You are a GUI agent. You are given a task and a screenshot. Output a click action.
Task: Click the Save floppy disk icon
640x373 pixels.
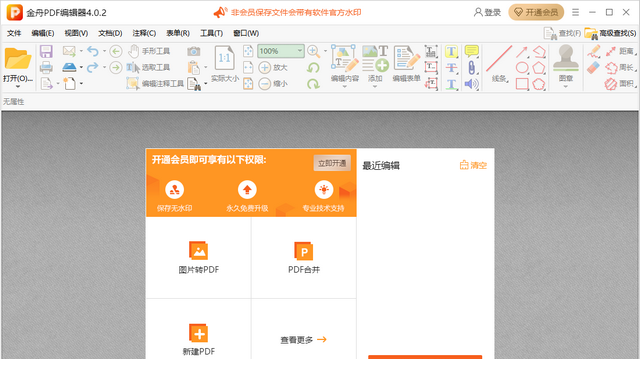[x=46, y=51]
